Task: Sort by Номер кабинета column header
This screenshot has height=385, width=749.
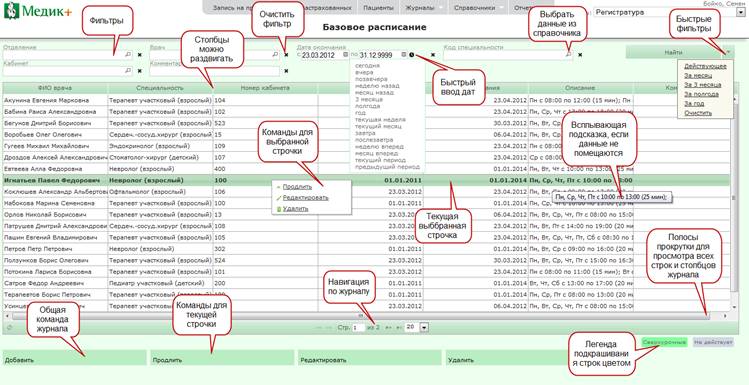Action: click(x=266, y=88)
